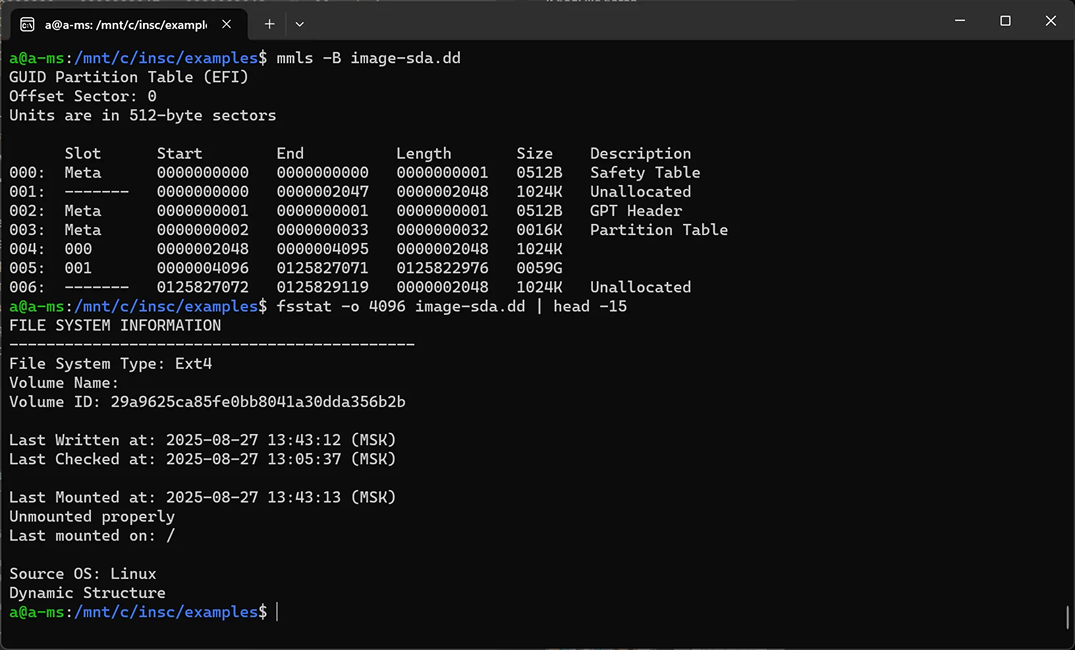
Task: Click 'File System Type: Ext4' line
Action: click(110, 364)
